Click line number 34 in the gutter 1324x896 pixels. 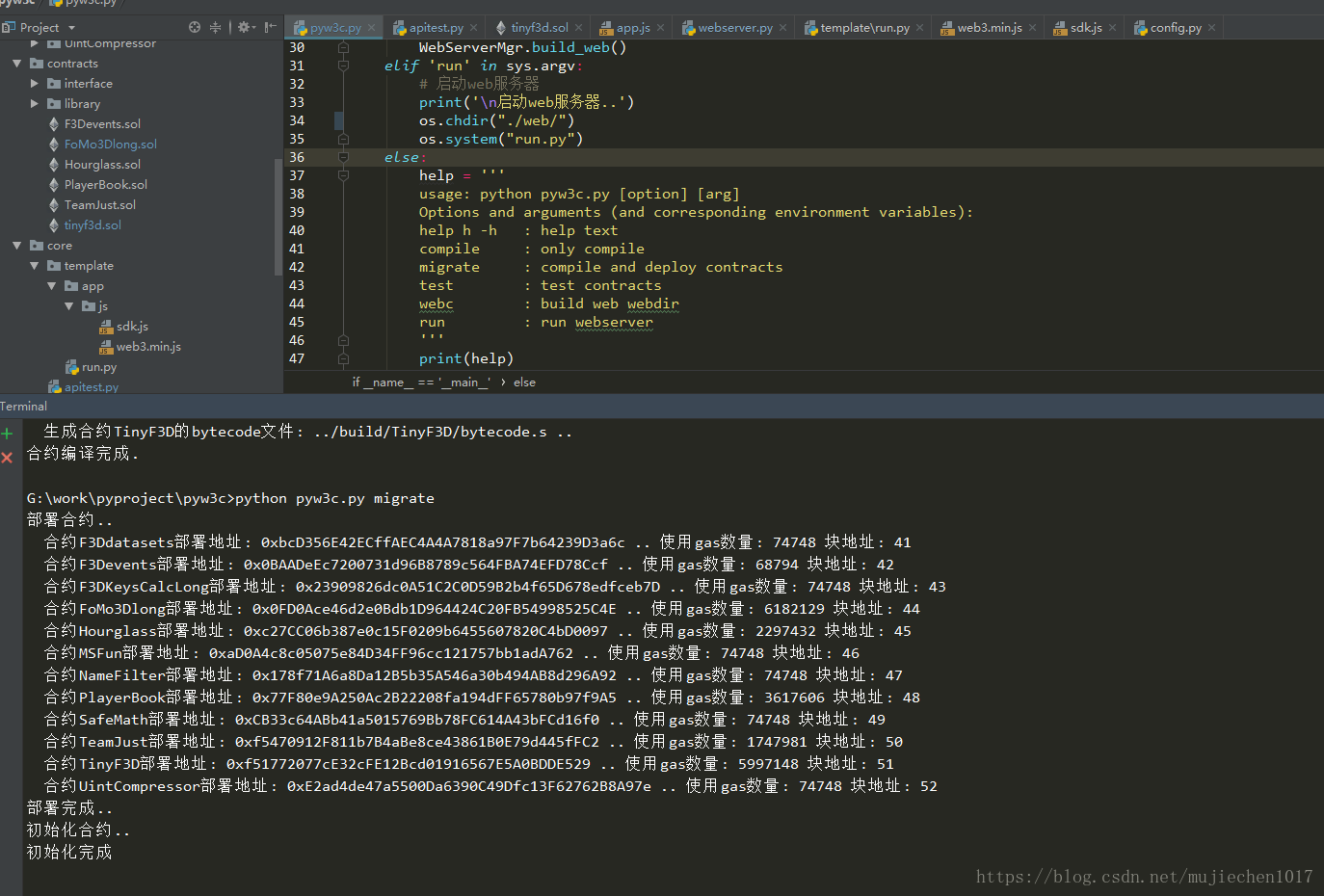297,120
